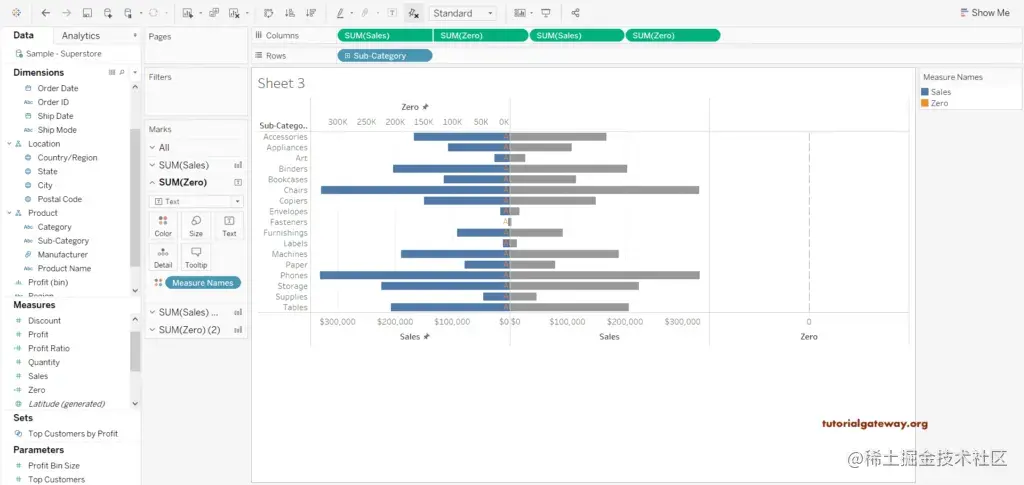
Task: Click the Dimensions search magnifier icon
Action: [121, 72]
